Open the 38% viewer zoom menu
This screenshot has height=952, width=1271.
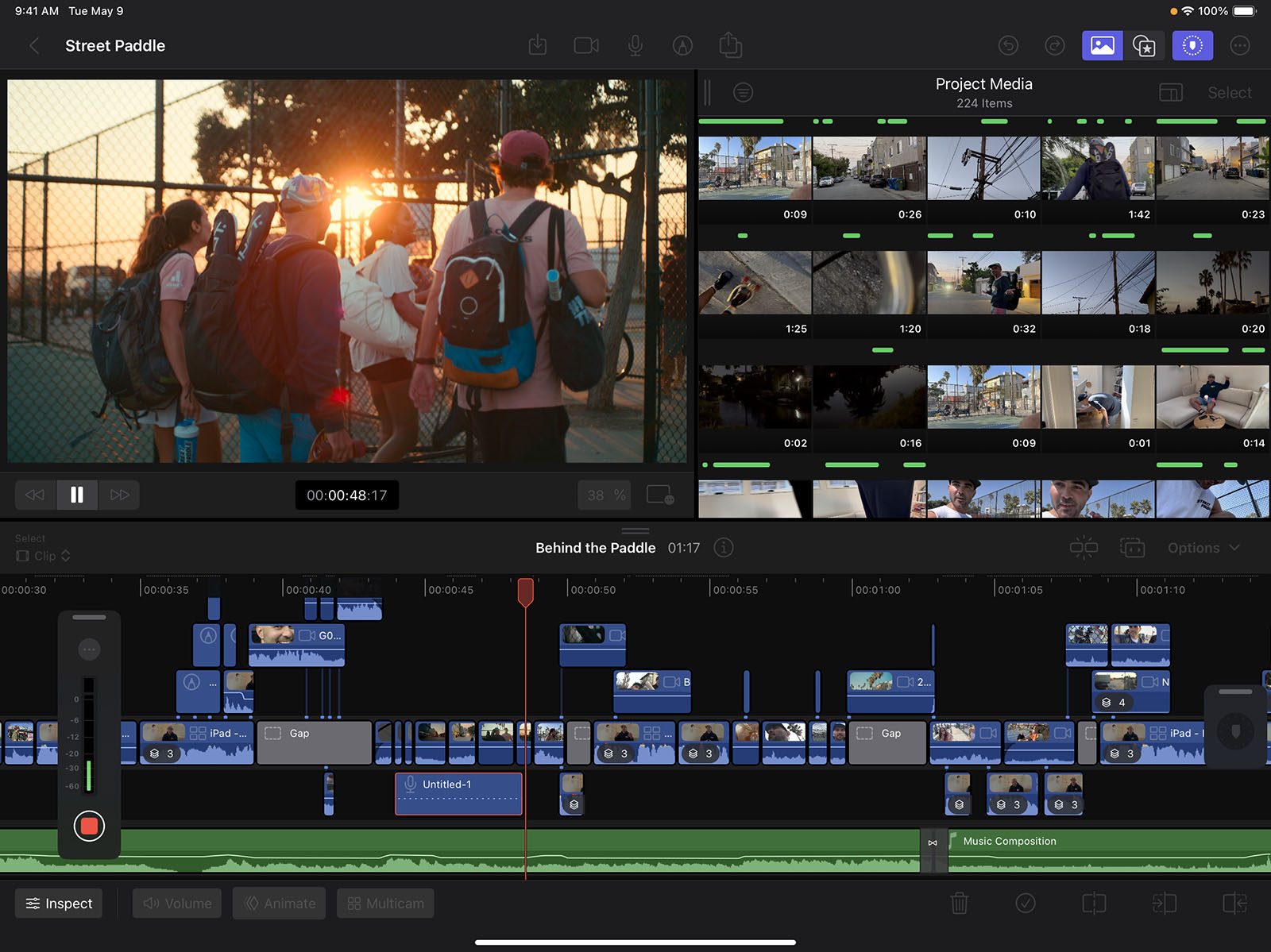pos(605,495)
